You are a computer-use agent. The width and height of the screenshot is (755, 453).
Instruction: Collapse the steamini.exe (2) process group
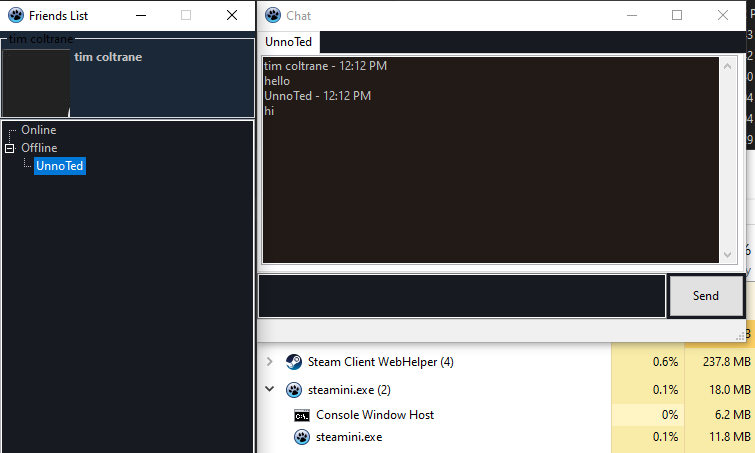[269, 390]
